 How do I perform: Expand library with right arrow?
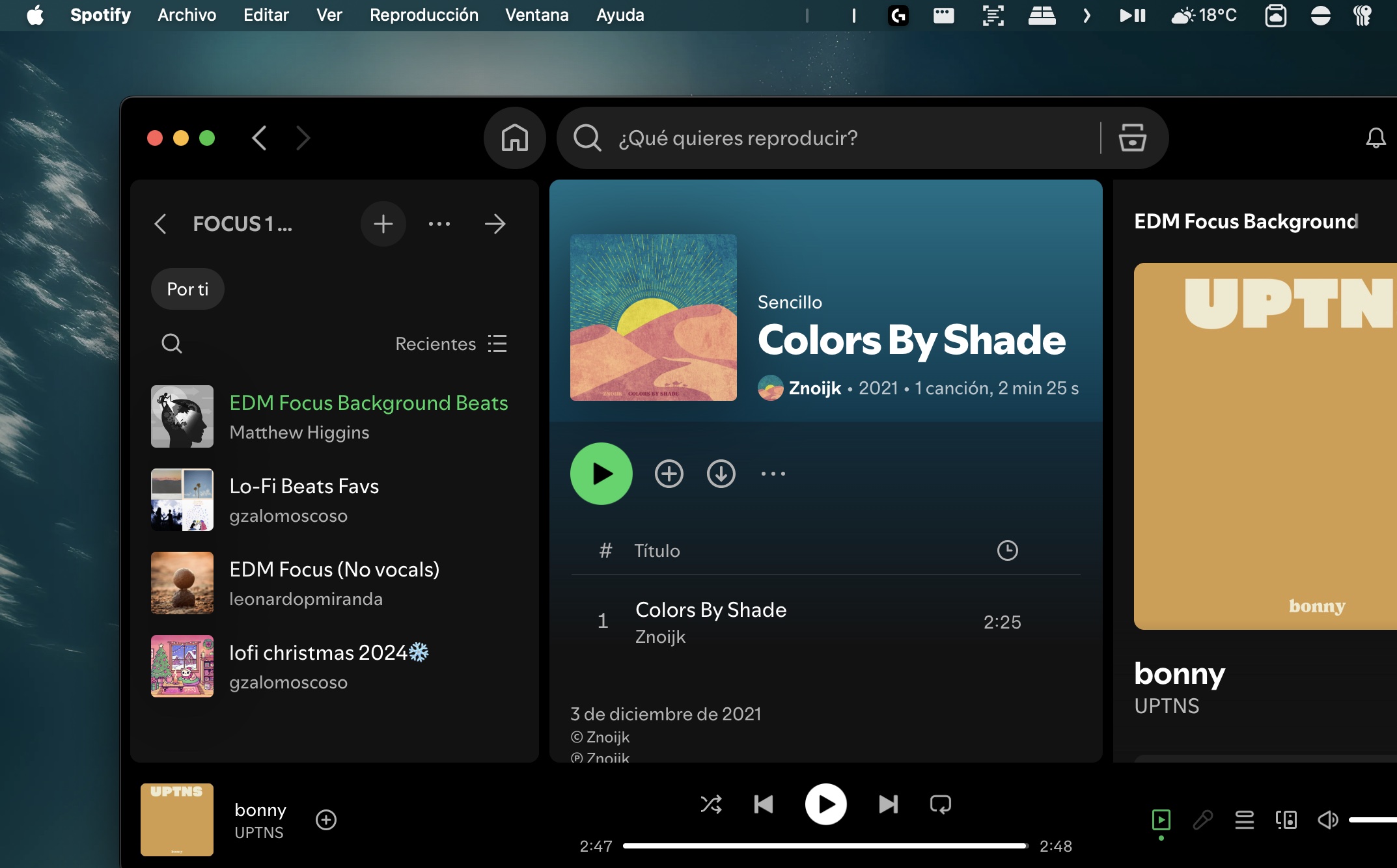click(495, 224)
